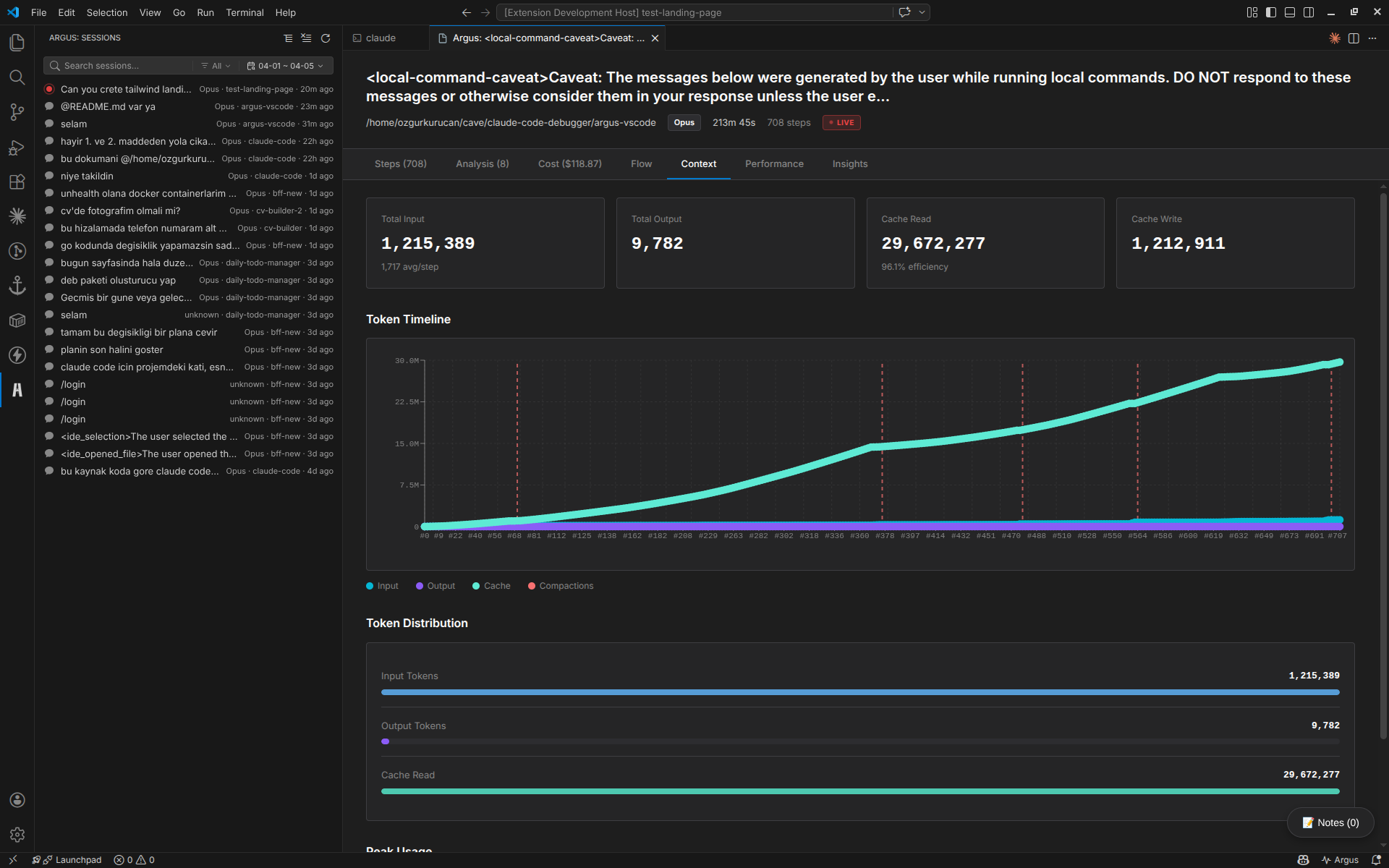Open the Notes (0) button
The height and width of the screenshot is (868, 1389).
click(x=1330, y=822)
